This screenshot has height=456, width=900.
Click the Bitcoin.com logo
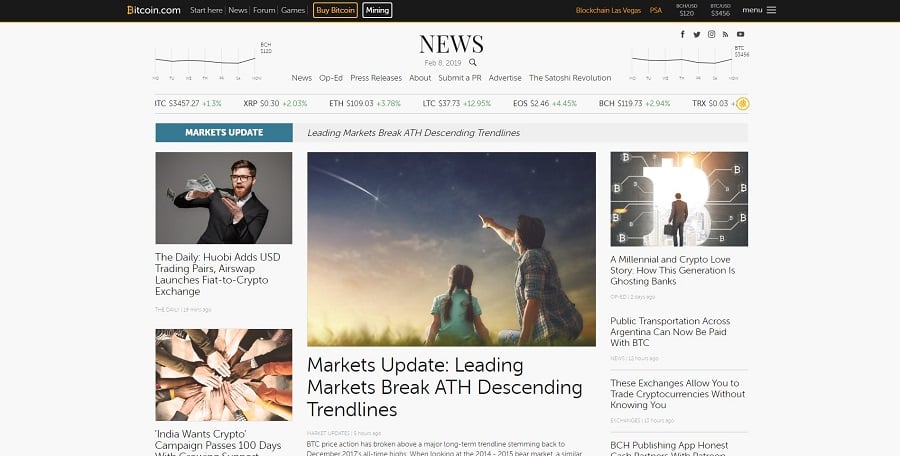point(154,10)
